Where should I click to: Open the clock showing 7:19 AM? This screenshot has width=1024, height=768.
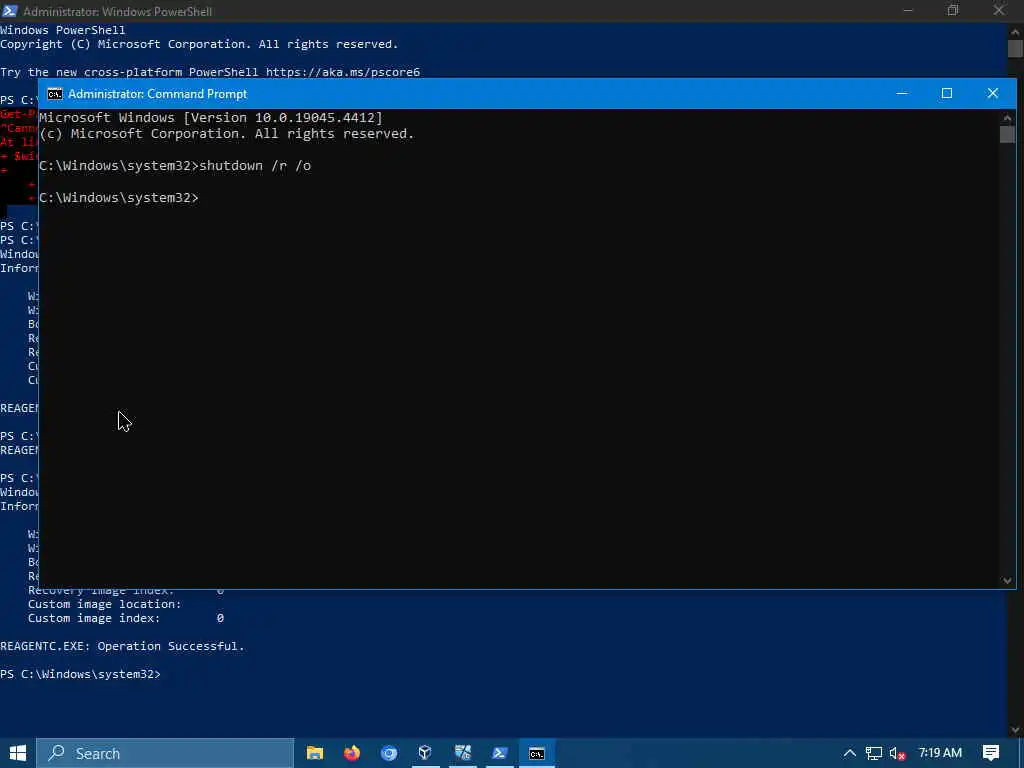pos(940,753)
